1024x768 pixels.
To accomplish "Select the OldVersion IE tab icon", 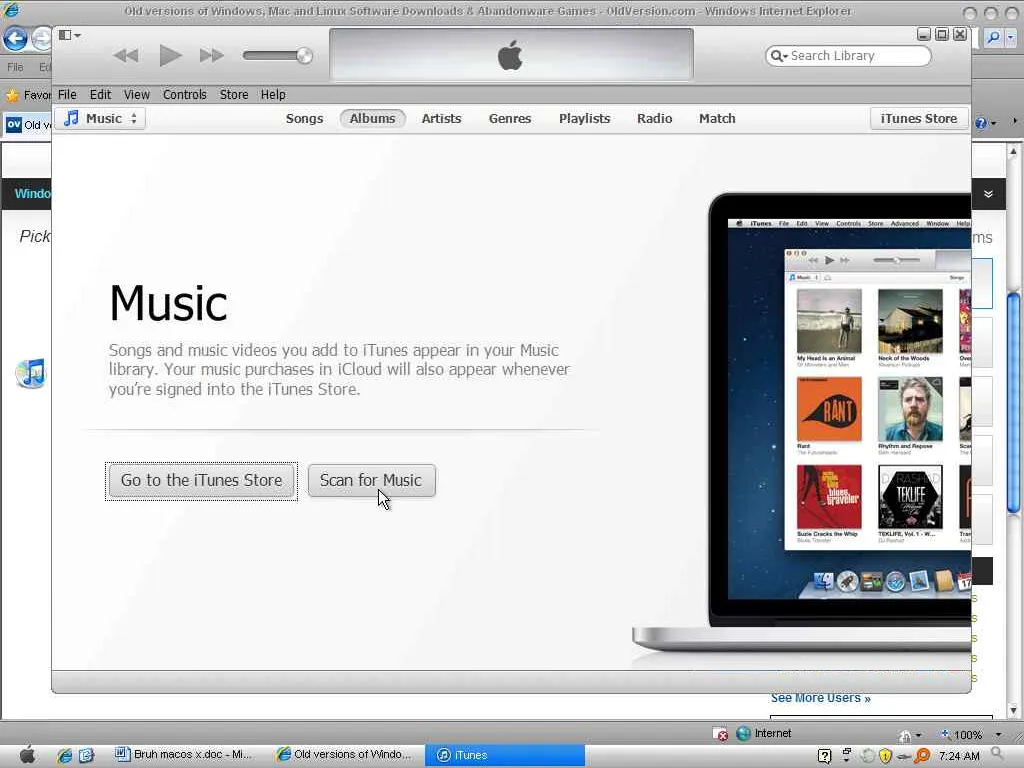I will [14, 124].
